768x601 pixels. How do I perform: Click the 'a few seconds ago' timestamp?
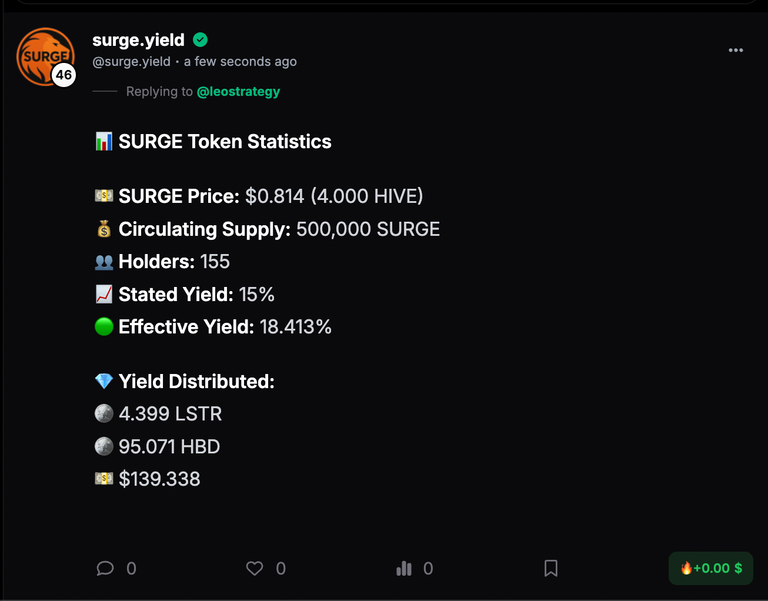pyautogui.click(x=240, y=62)
